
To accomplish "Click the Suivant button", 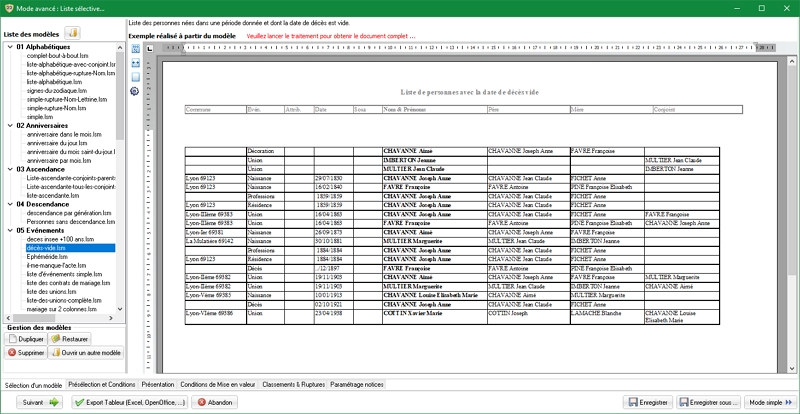I will (x=39, y=402).
